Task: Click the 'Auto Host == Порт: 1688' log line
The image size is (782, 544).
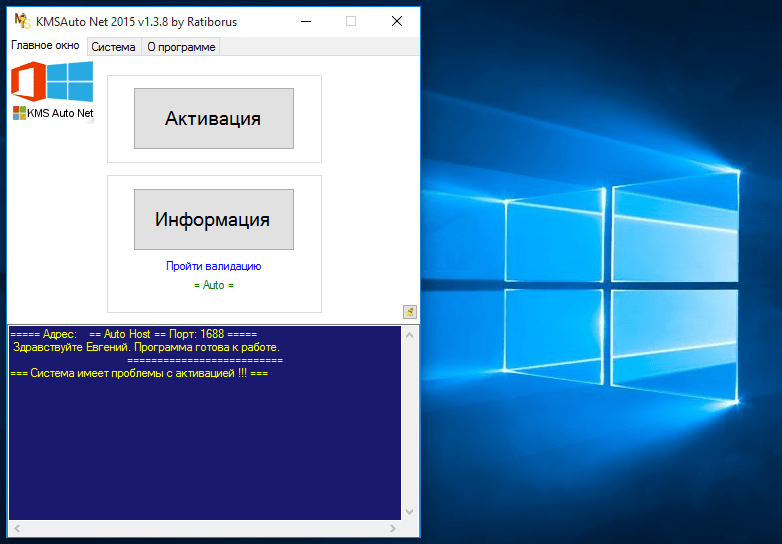Action: 133,334
